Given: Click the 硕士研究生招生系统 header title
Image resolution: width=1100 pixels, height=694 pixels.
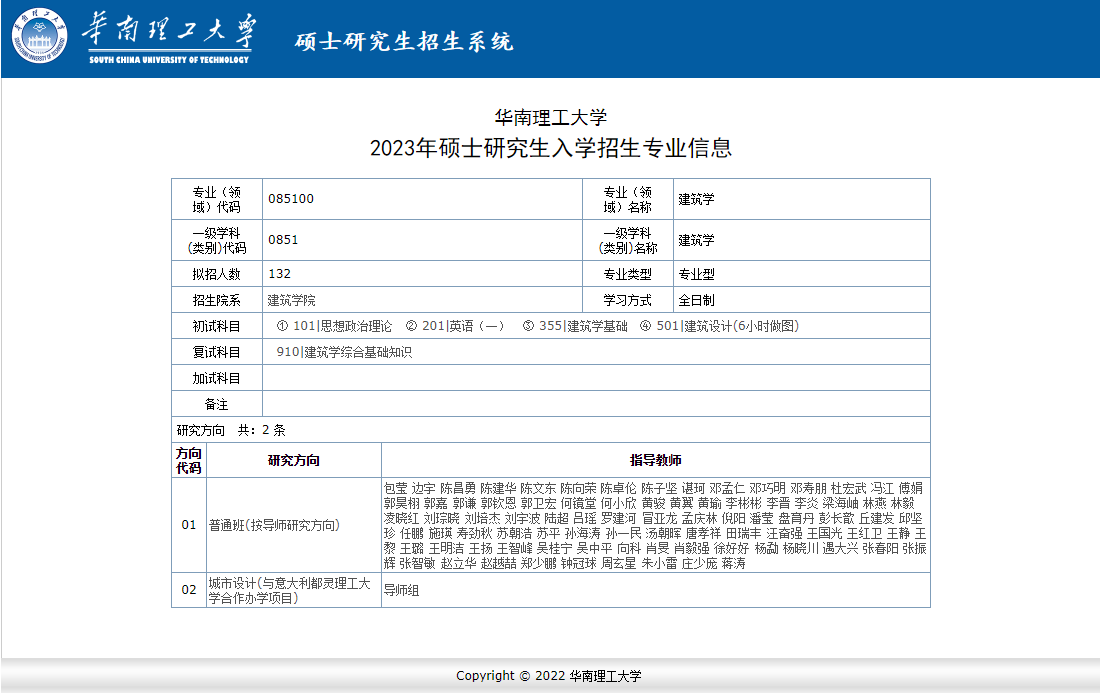Looking at the screenshot, I should coord(404,42).
